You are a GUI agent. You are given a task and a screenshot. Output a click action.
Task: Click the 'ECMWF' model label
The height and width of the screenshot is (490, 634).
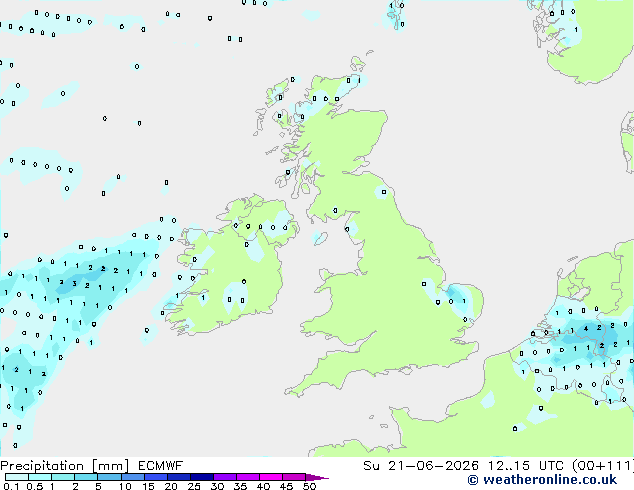[161, 466]
